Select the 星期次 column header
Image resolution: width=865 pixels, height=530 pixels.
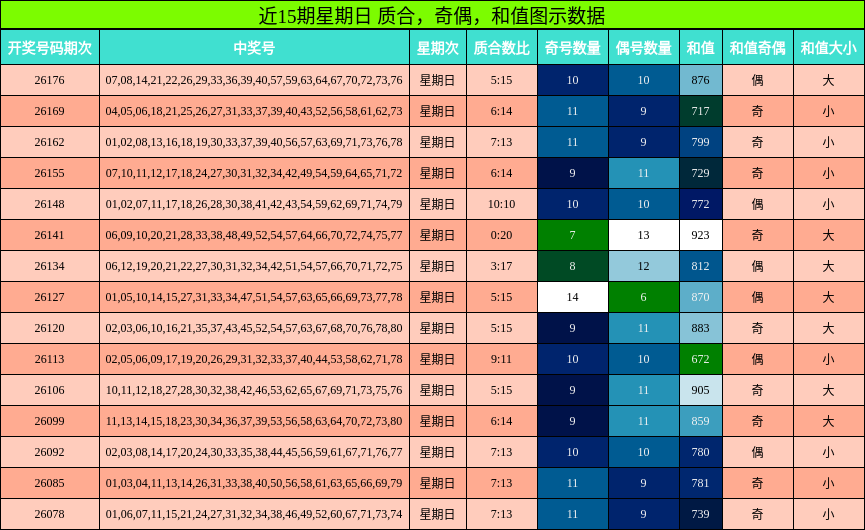point(438,48)
